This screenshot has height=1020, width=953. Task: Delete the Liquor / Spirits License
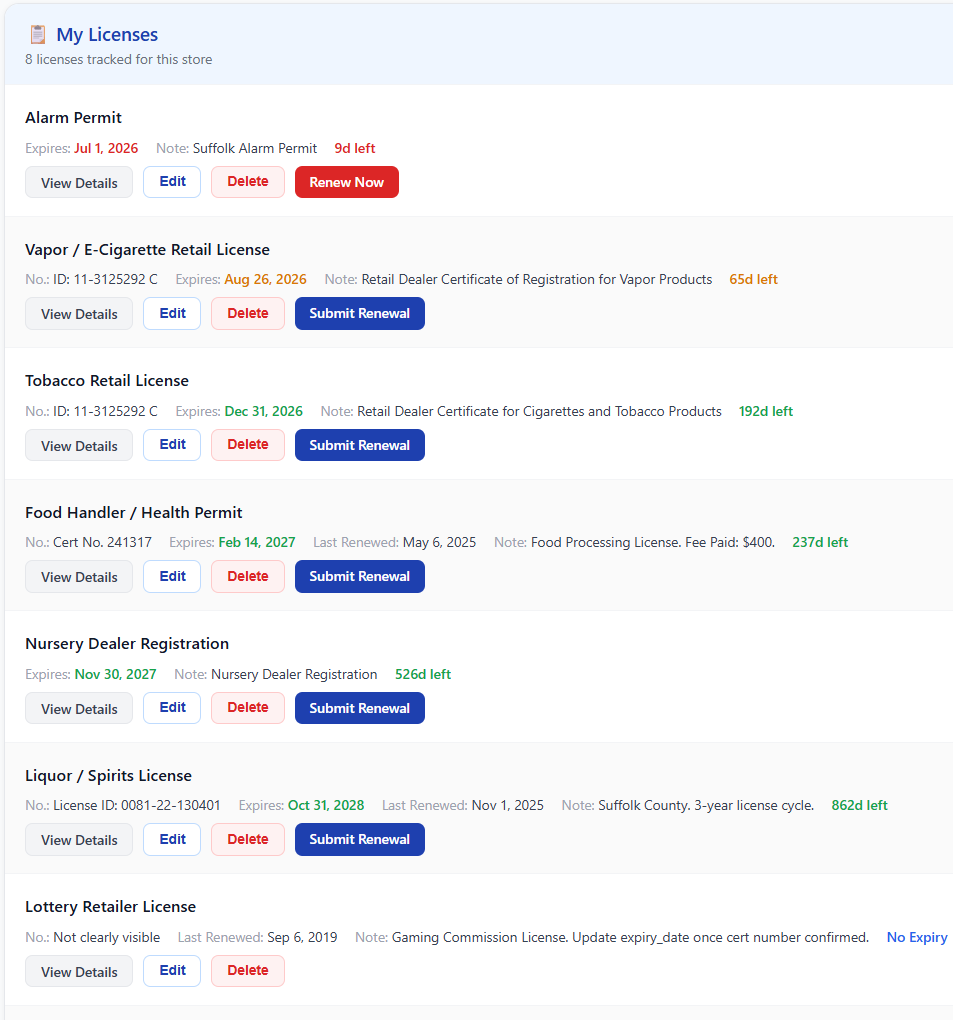[x=248, y=839]
